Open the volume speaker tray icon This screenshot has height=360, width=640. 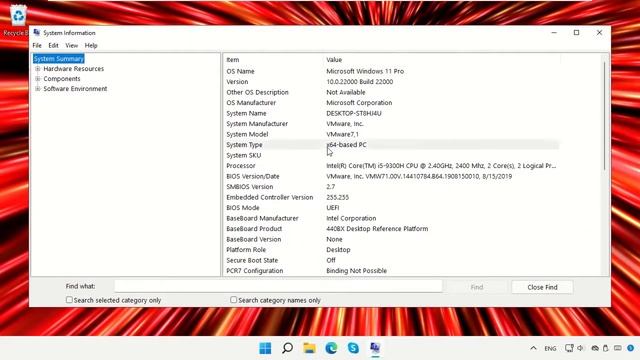tap(580, 348)
